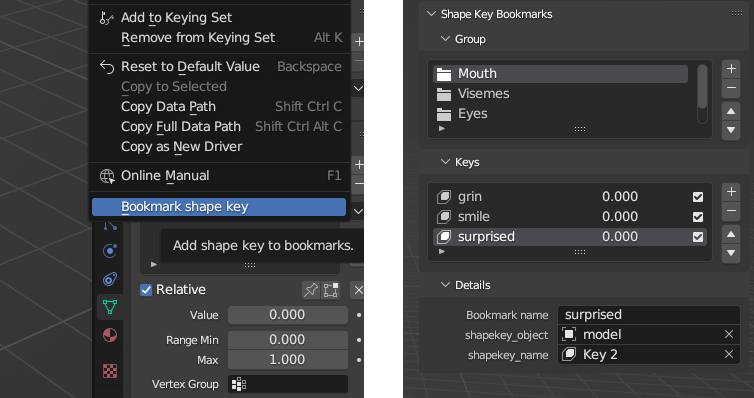Screen dimensions: 754x398
Task: Choose Remove from Keying Set
Action: click(219, 37)
